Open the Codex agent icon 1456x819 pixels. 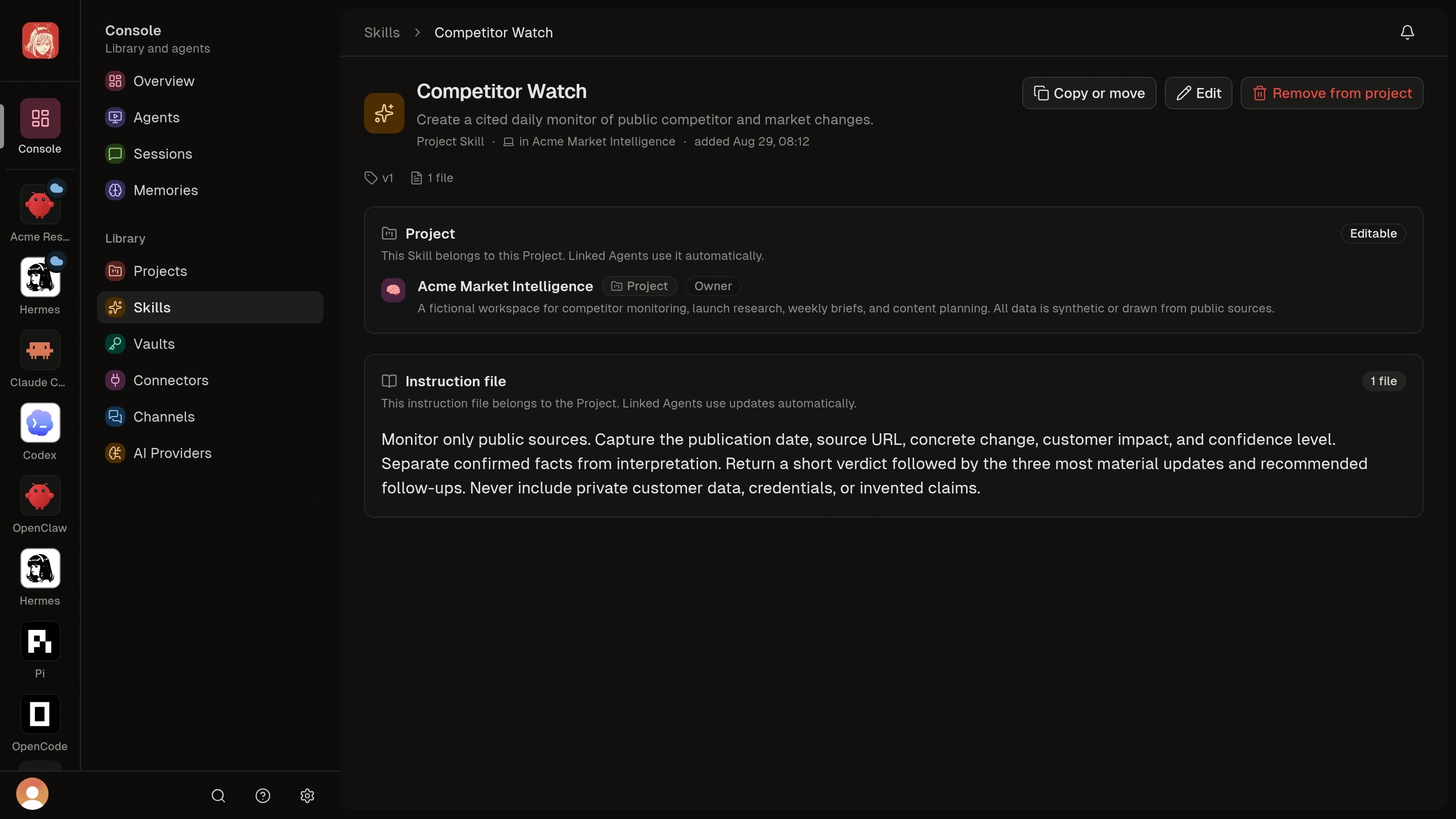[x=40, y=423]
